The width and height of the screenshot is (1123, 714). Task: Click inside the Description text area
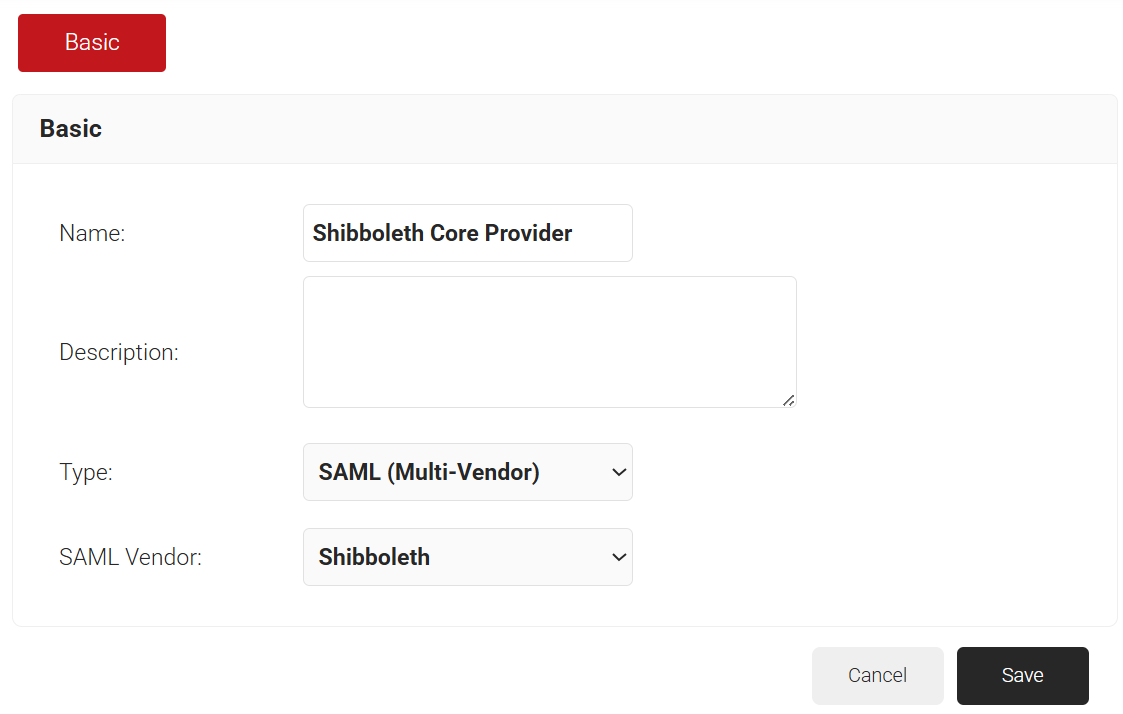click(549, 342)
